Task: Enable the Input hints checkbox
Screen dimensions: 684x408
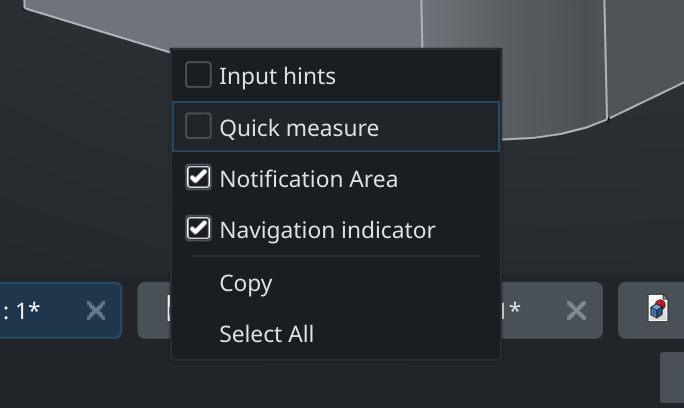Action: pos(198,75)
